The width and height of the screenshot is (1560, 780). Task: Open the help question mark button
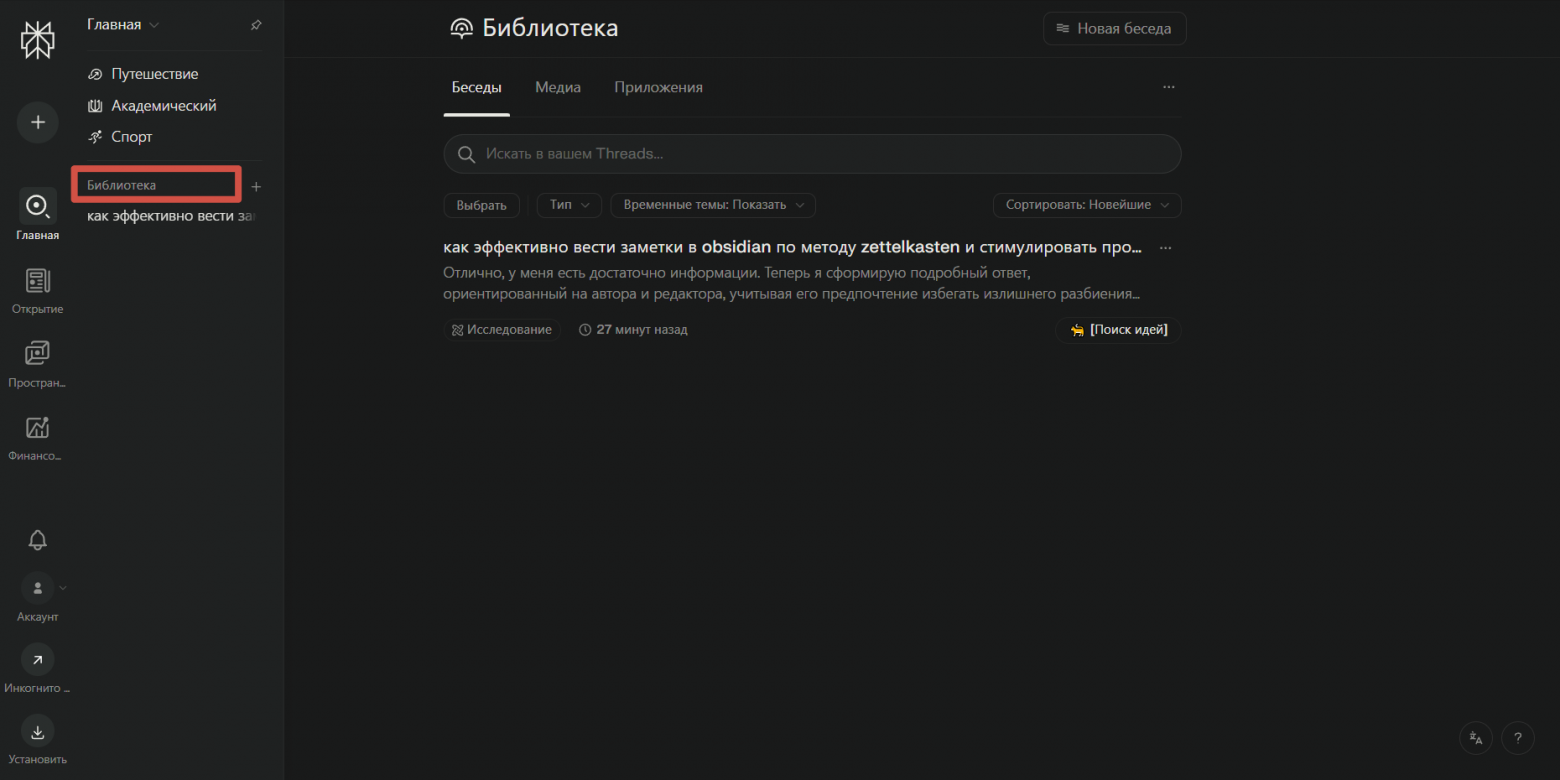click(1517, 738)
